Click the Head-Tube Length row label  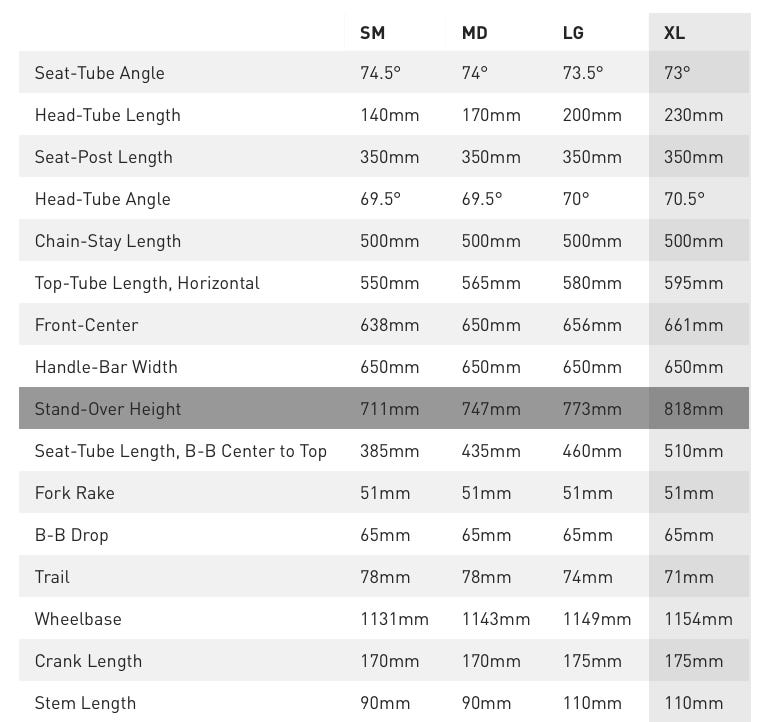[108, 115]
